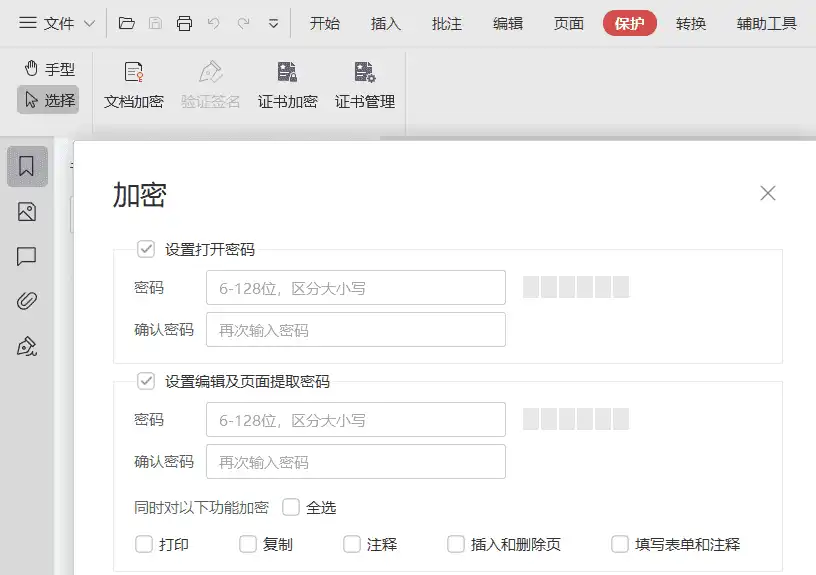Open the comments sidebar panel
Viewport: 816px width, 575px height.
coord(27,257)
